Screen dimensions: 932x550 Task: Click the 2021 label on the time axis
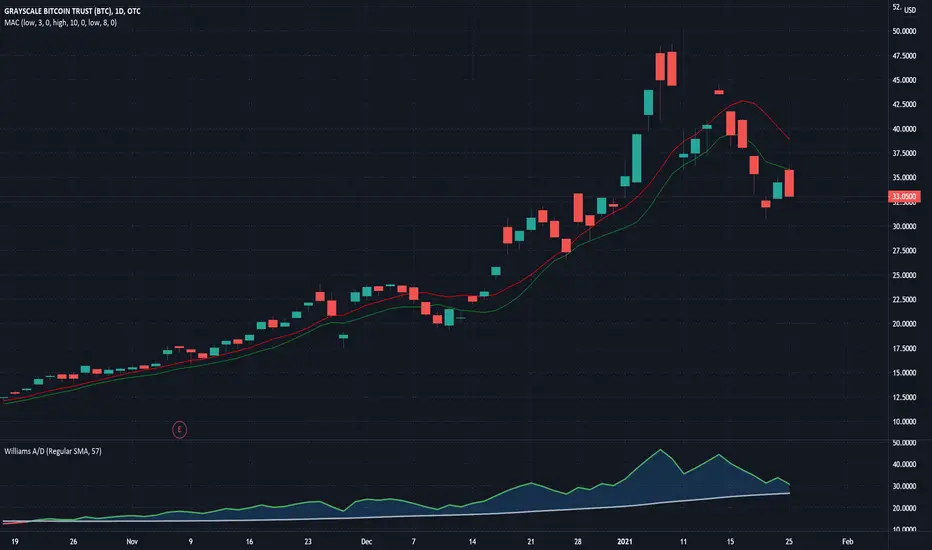tap(625, 541)
